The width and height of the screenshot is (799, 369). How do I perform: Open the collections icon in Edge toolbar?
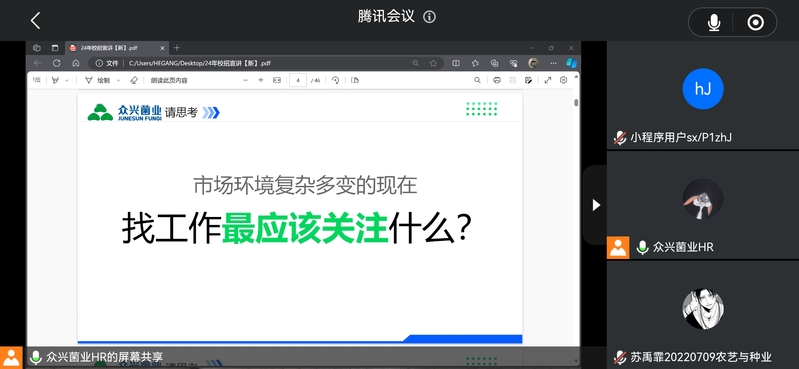494,63
